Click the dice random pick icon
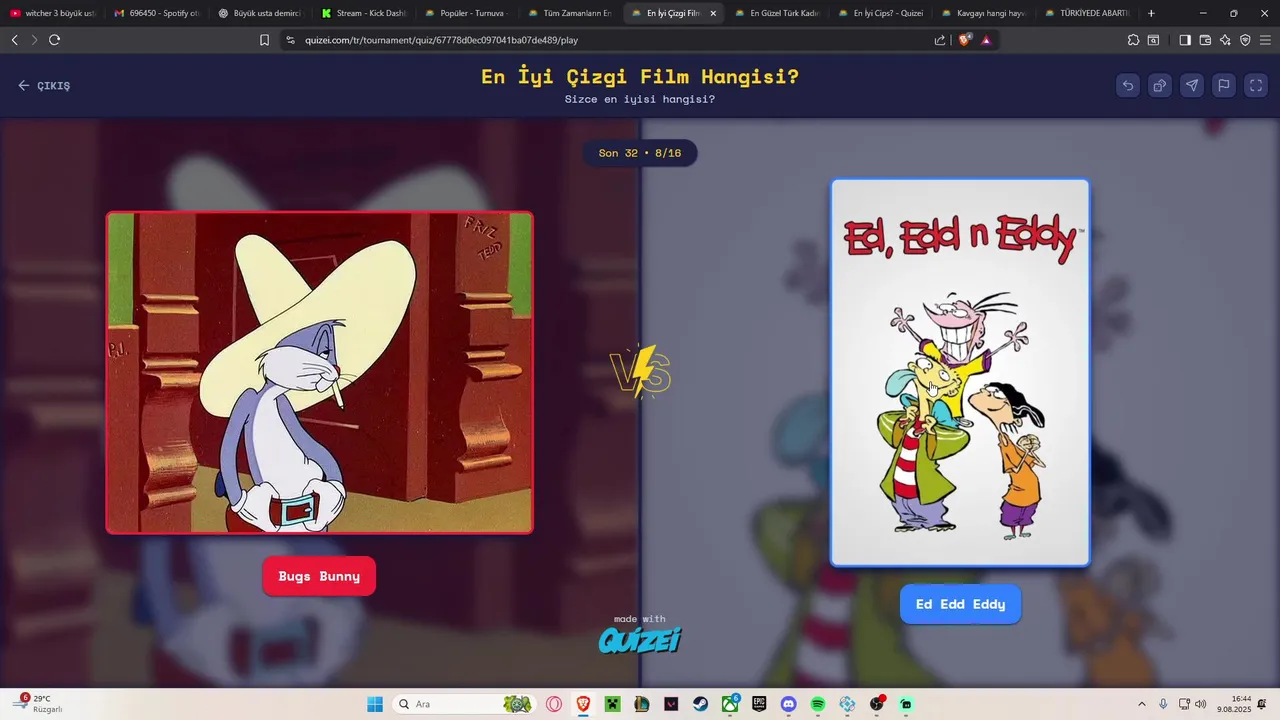Viewport: 1280px width, 720px height. tap(1160, 85)
